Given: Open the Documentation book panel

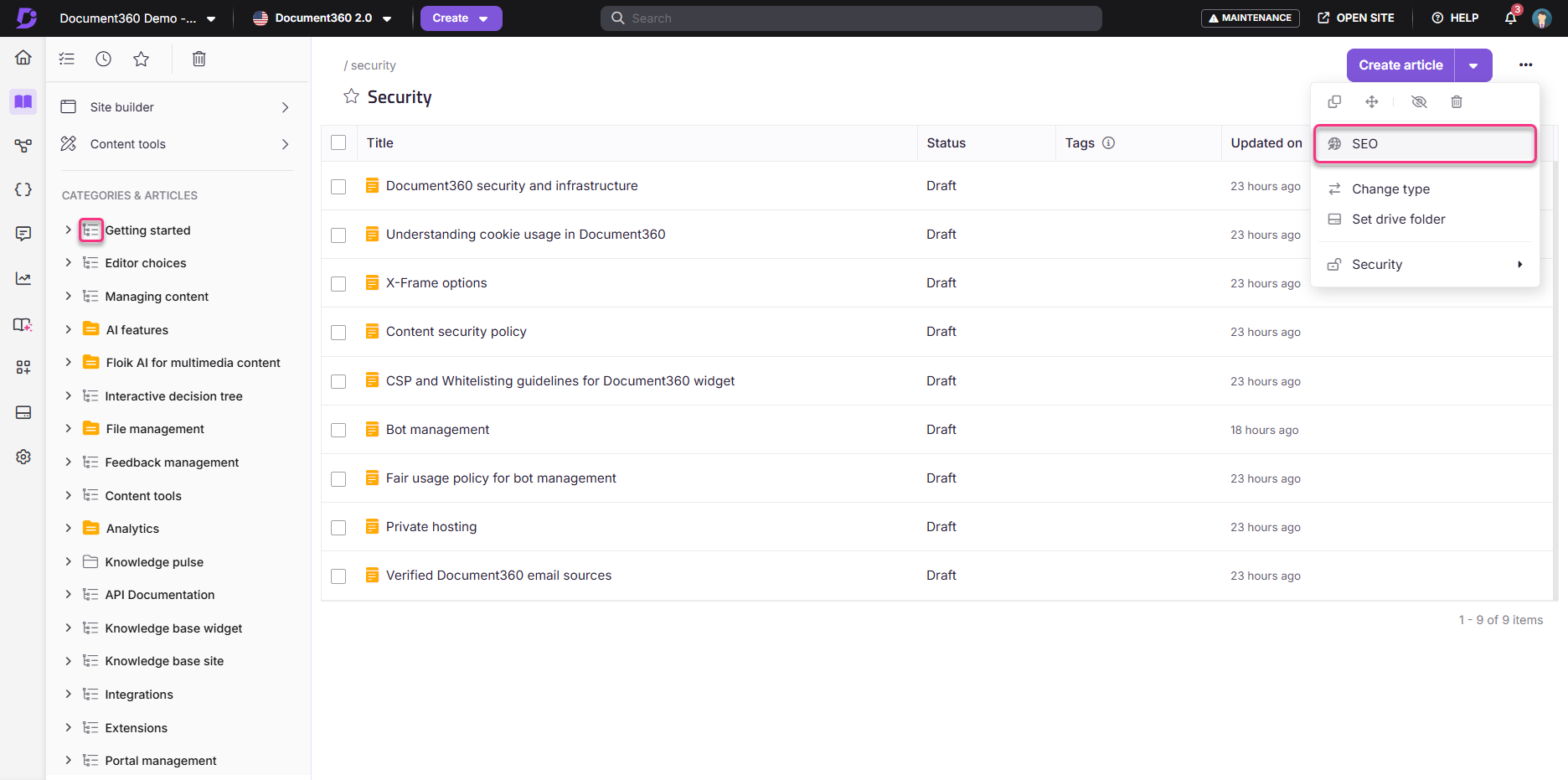Looking at the screenshot, I should point(23,101).
